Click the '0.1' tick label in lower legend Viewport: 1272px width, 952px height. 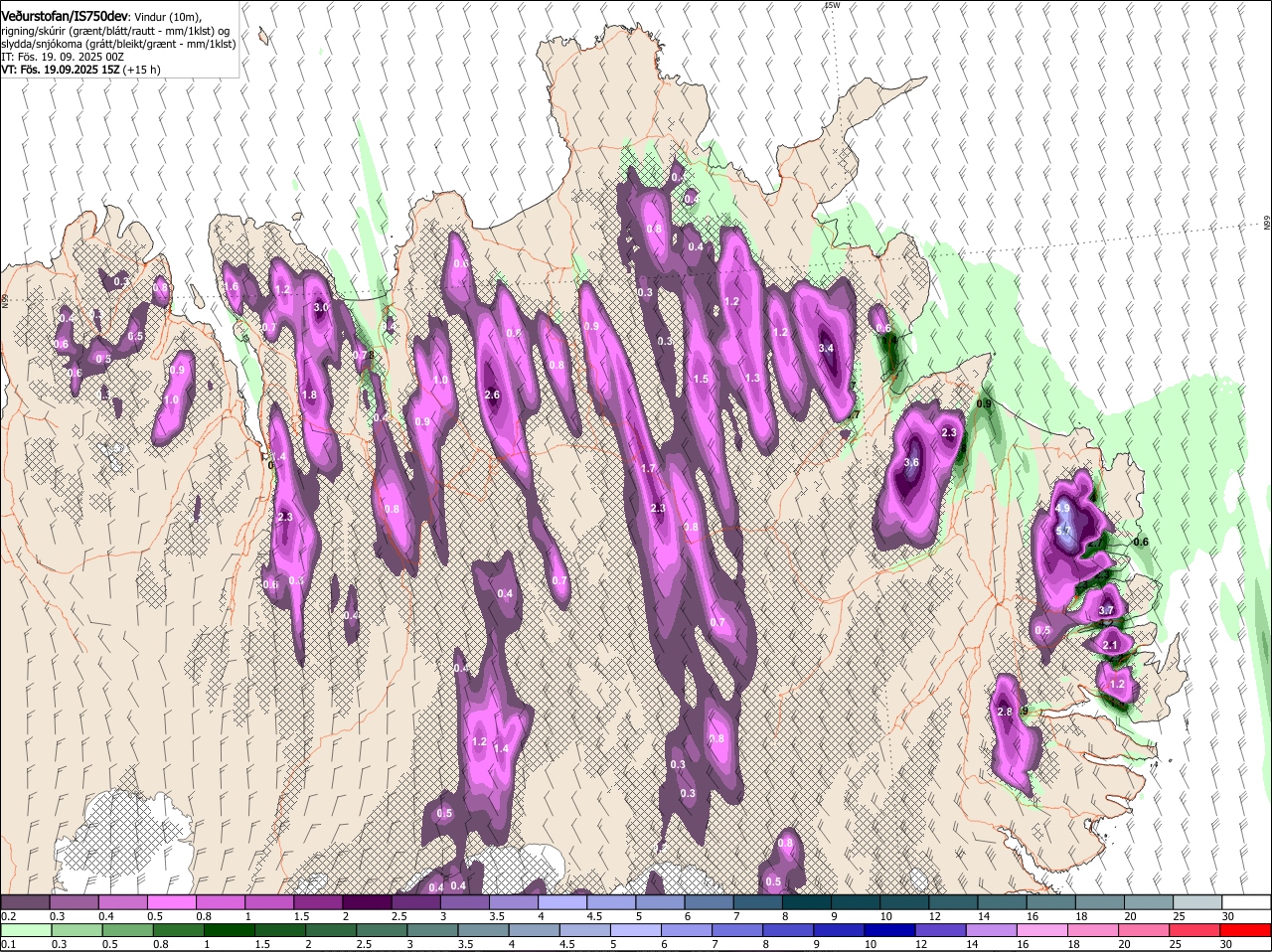point(9,944)
